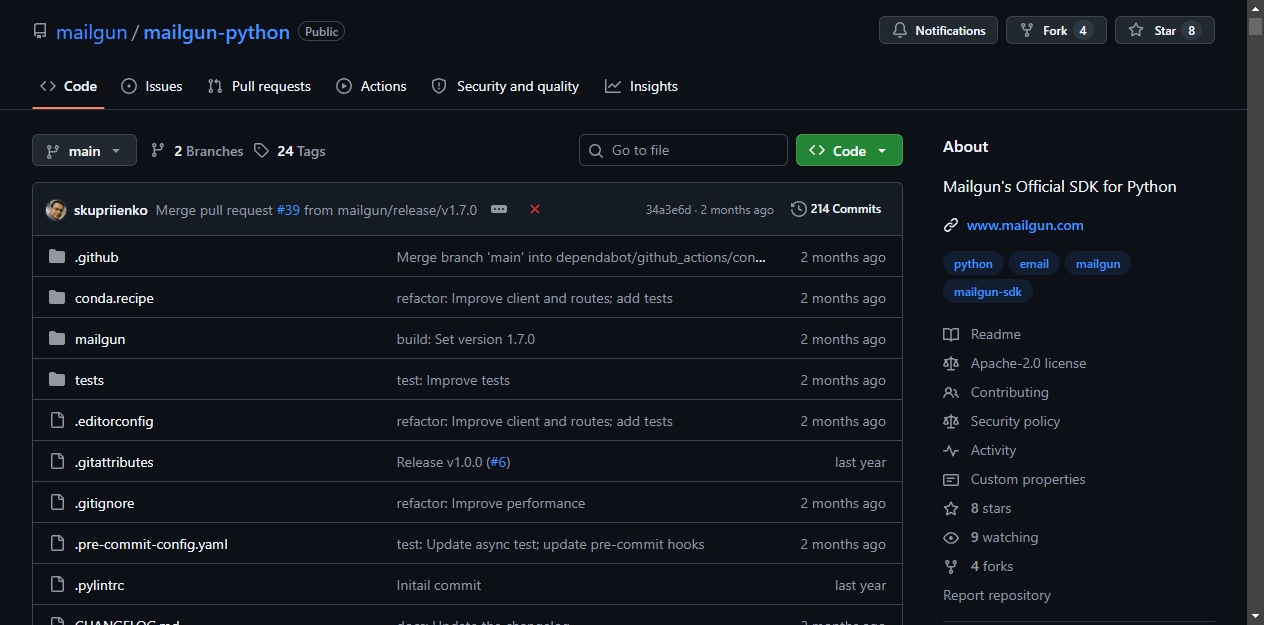Image resolution: width=1264 pixels, height=625 pixels.
Task: Click the Go to file search field
Action: [x=683, y=150]
